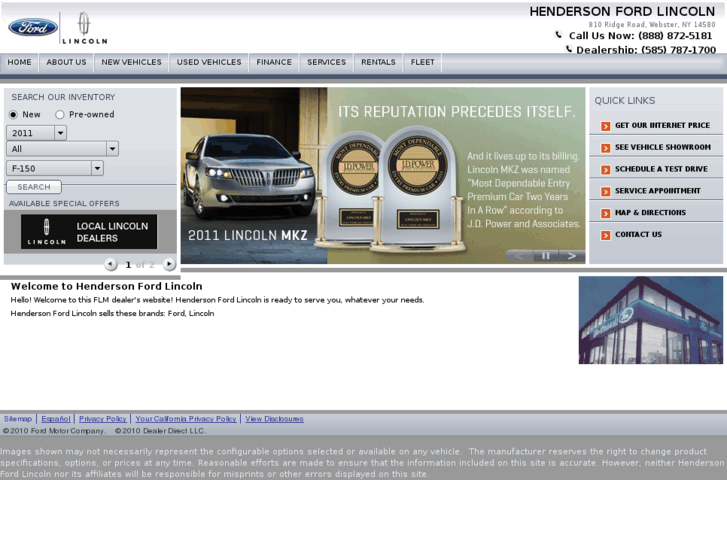Click the Henderson Ford Lincoln title
The height and width of the screenshot is (545, 727).
[622, 12]
